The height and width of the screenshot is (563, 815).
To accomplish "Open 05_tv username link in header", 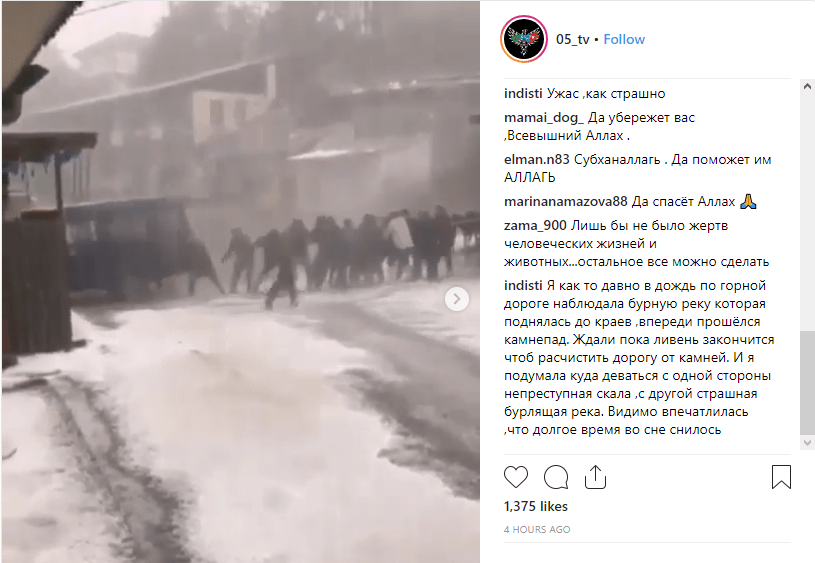I will tap(572, 40).
